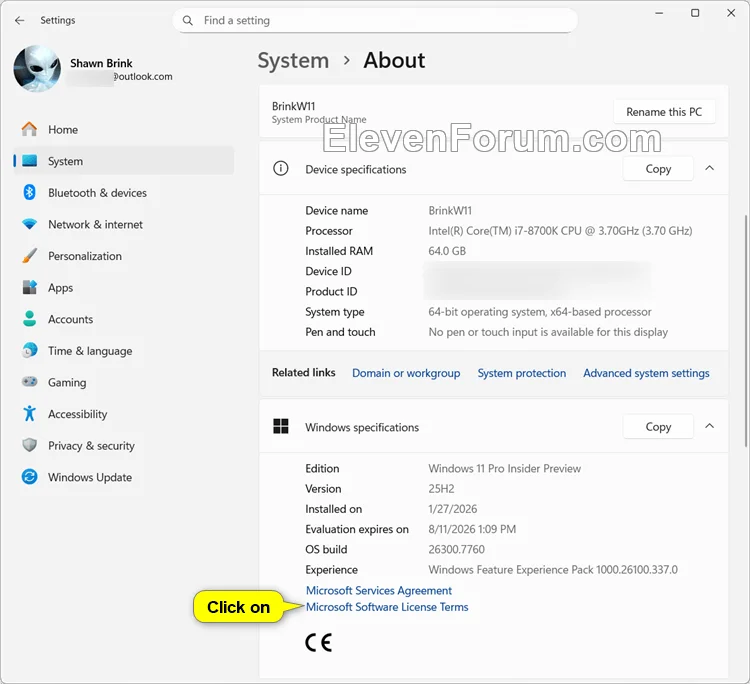Viewport: 750px width, 684px height.
Task: Open Privacy & security settings
Action: pyautogui.click(x=123, y=445)
